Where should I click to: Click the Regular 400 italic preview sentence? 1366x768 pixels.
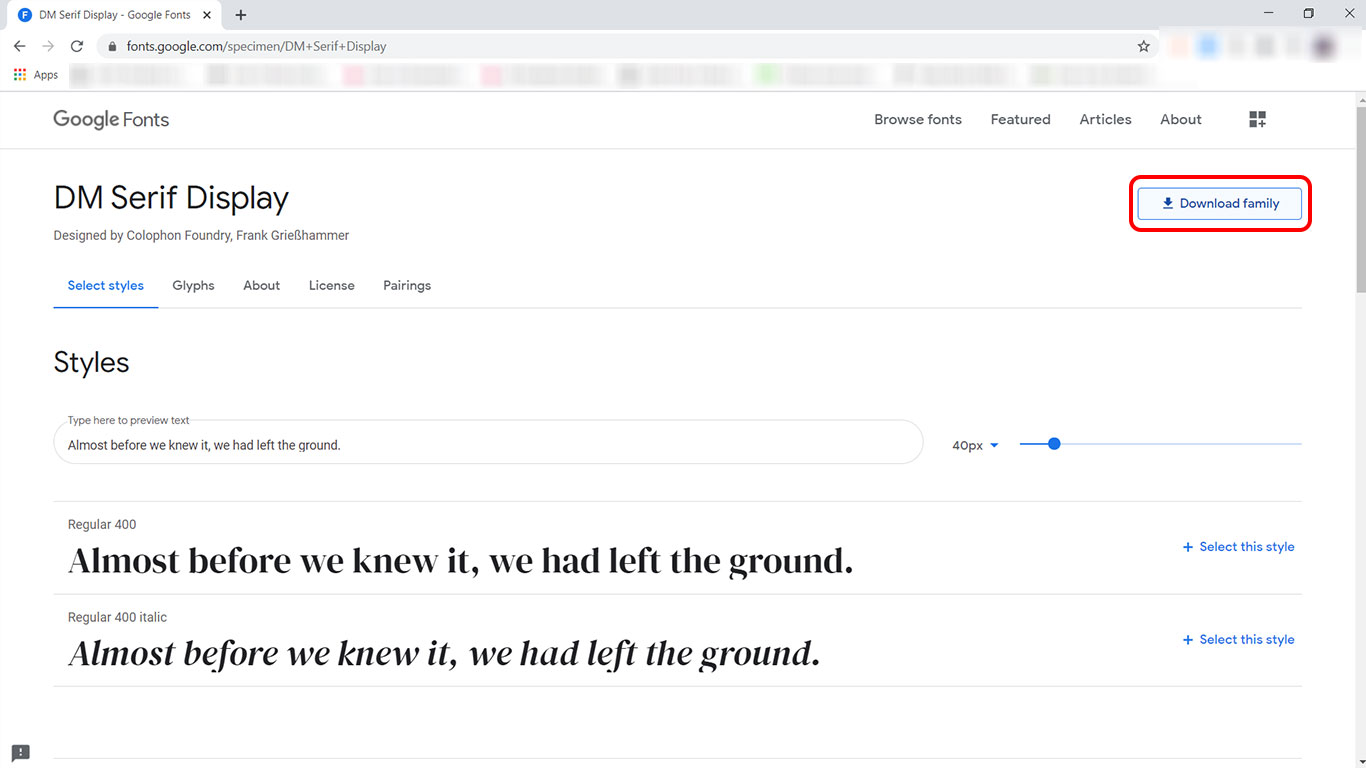pos(444,654)
